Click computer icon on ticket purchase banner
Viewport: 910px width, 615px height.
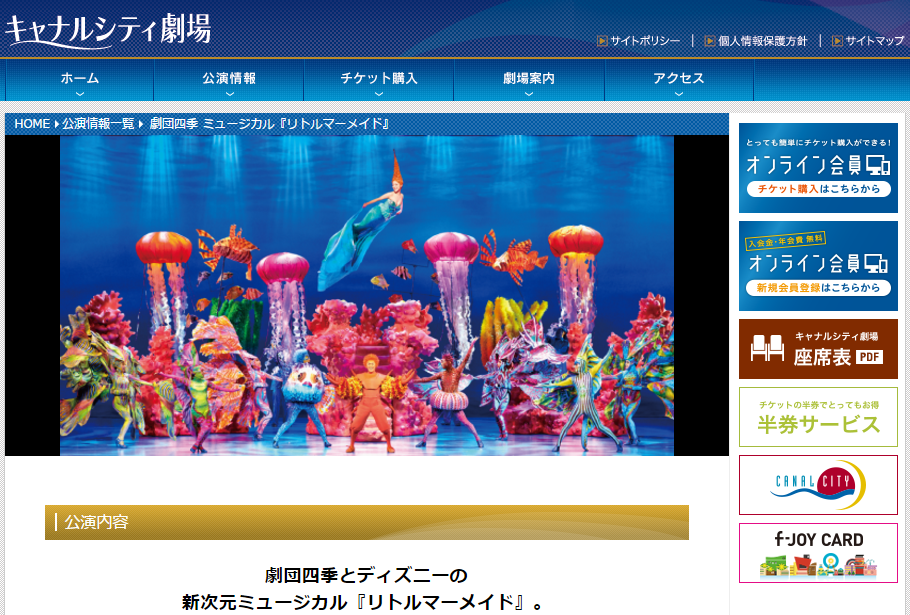point(878,165)
